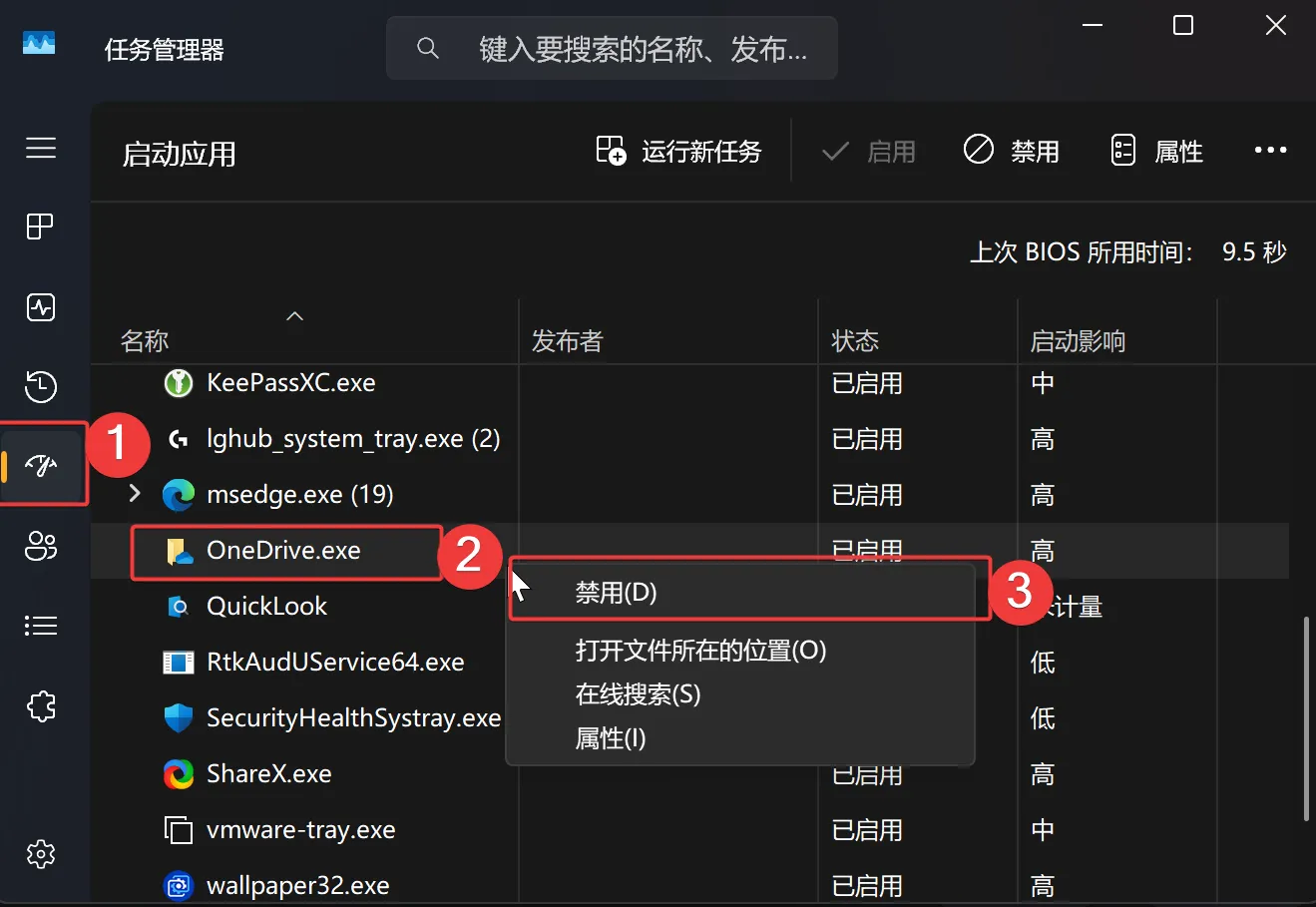Open the more options ellipsis menu

(x=1269, y=150)
